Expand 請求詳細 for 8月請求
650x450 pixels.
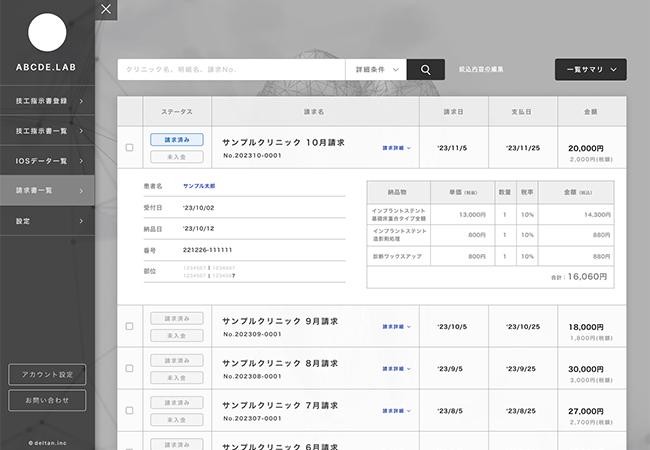point(396,369)
